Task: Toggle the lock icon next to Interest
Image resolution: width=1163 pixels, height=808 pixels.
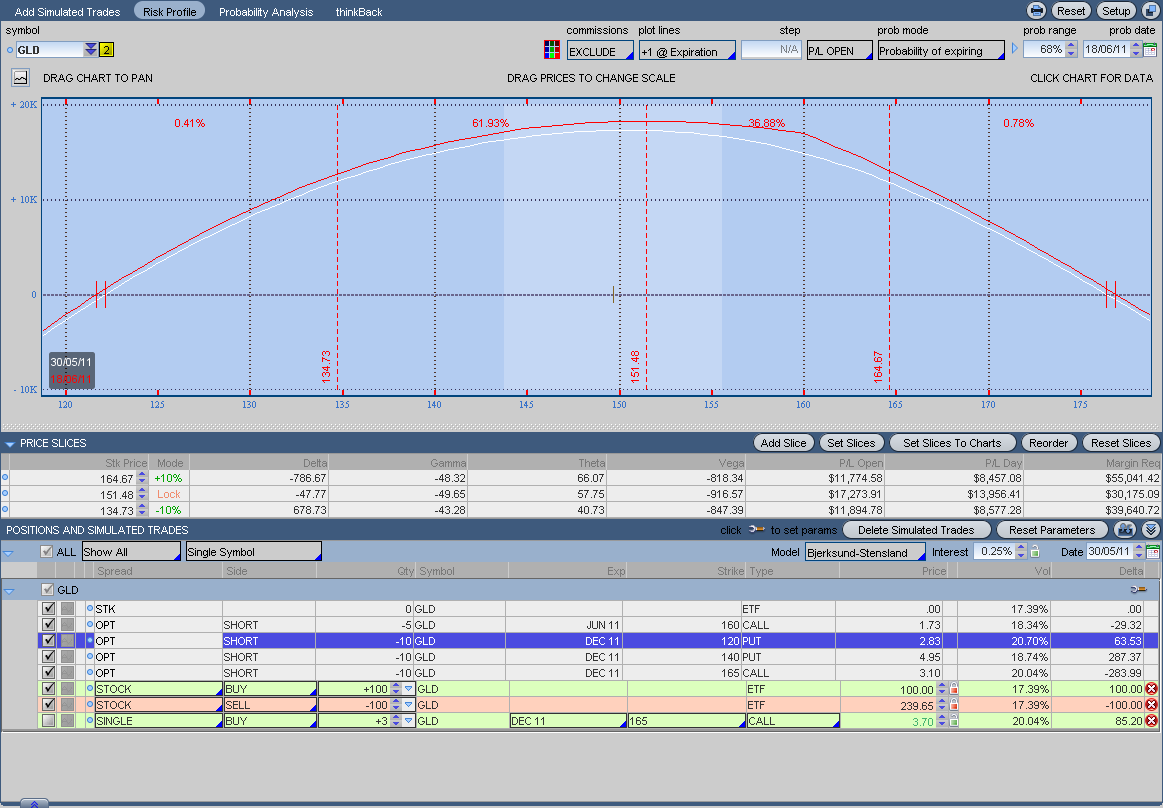Action: point(1035,552)
